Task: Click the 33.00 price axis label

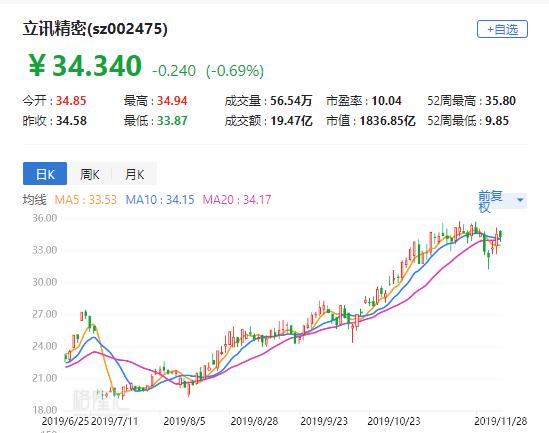Action: pos(44,250)
